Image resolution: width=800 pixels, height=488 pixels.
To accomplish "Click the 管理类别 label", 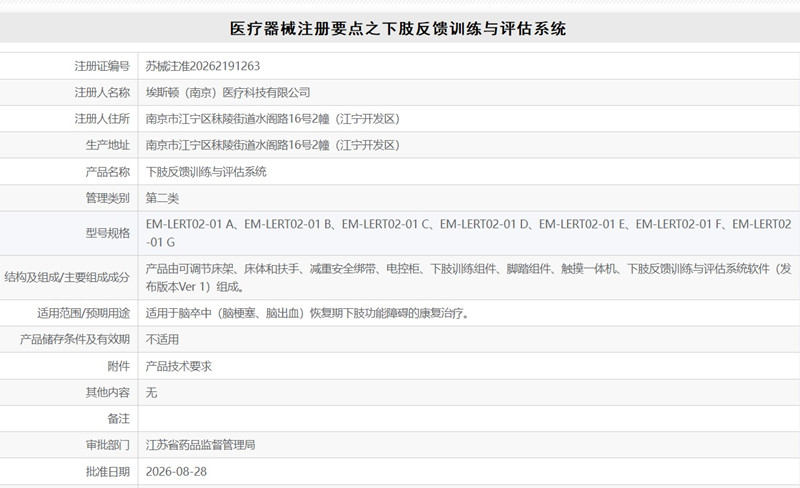I will [x=108, y=198].
